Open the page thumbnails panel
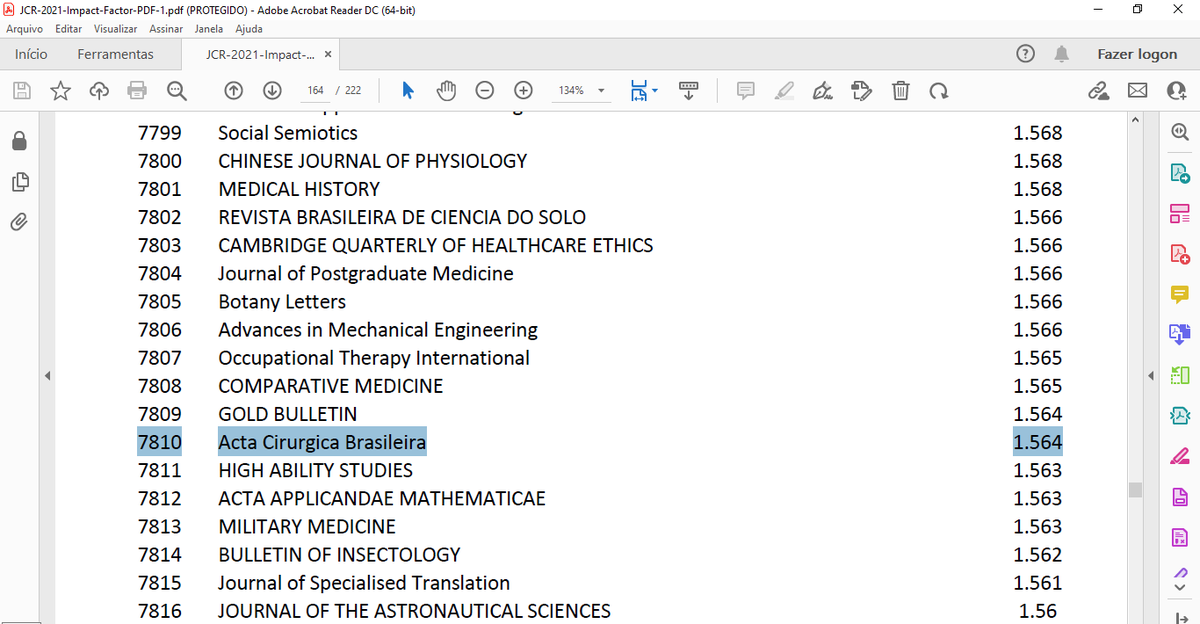Screen dimensions: 1200x624 click(19, 181)
